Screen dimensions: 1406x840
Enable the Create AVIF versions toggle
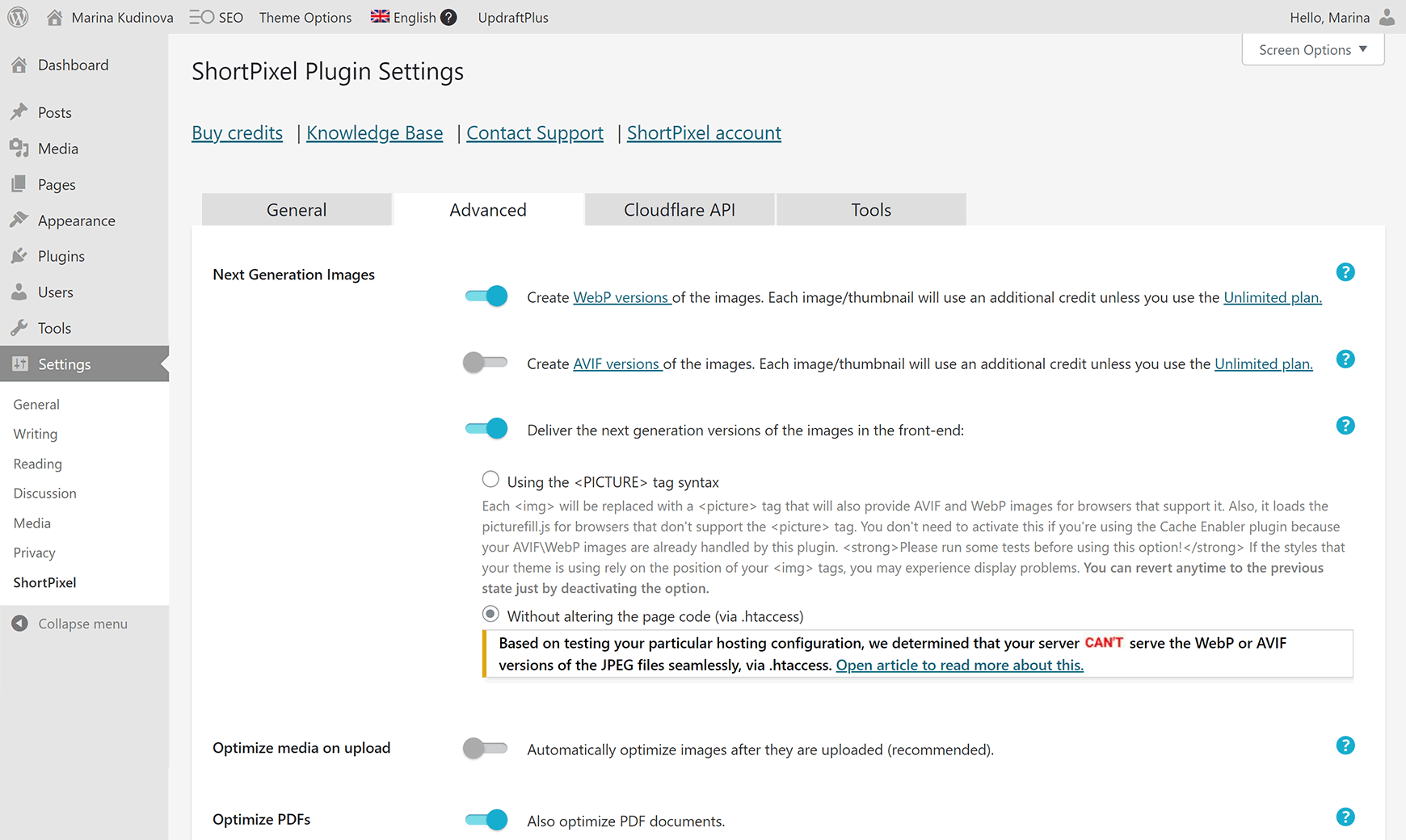485,363
